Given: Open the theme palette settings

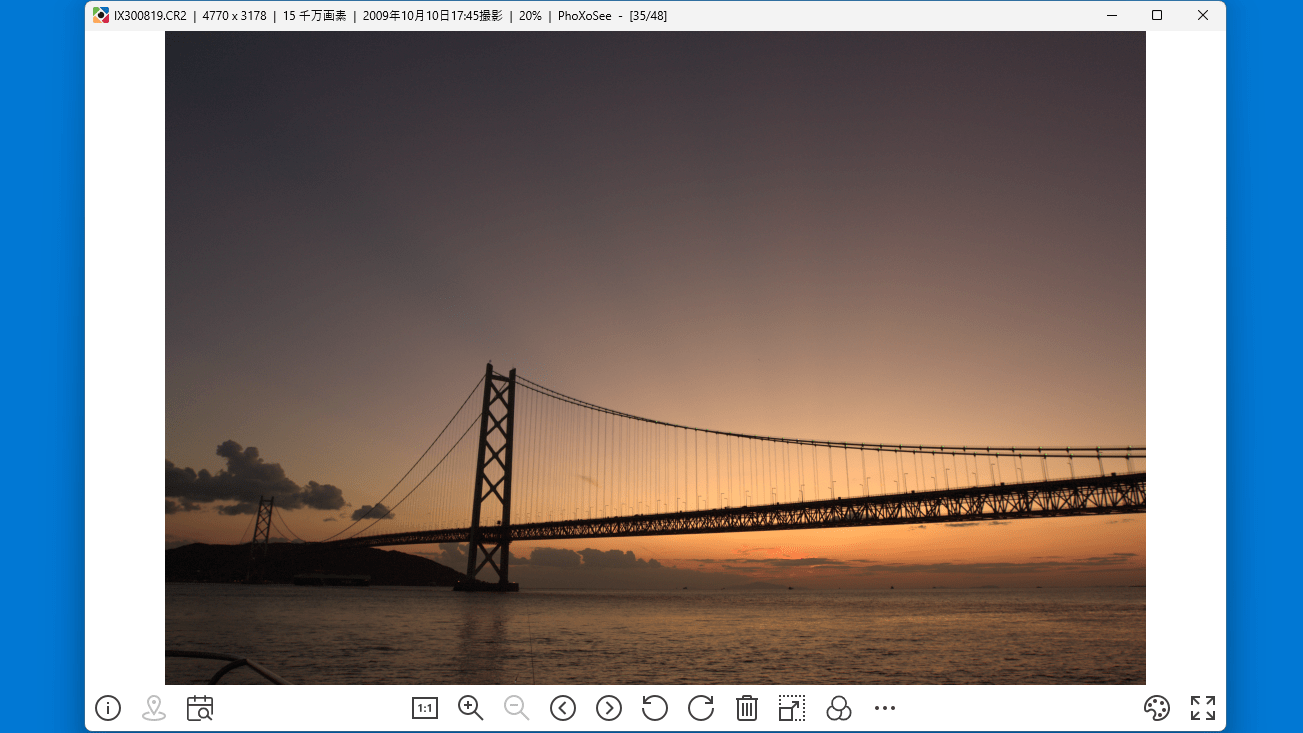Looking at the screenshot, I should coord(1156,708).
